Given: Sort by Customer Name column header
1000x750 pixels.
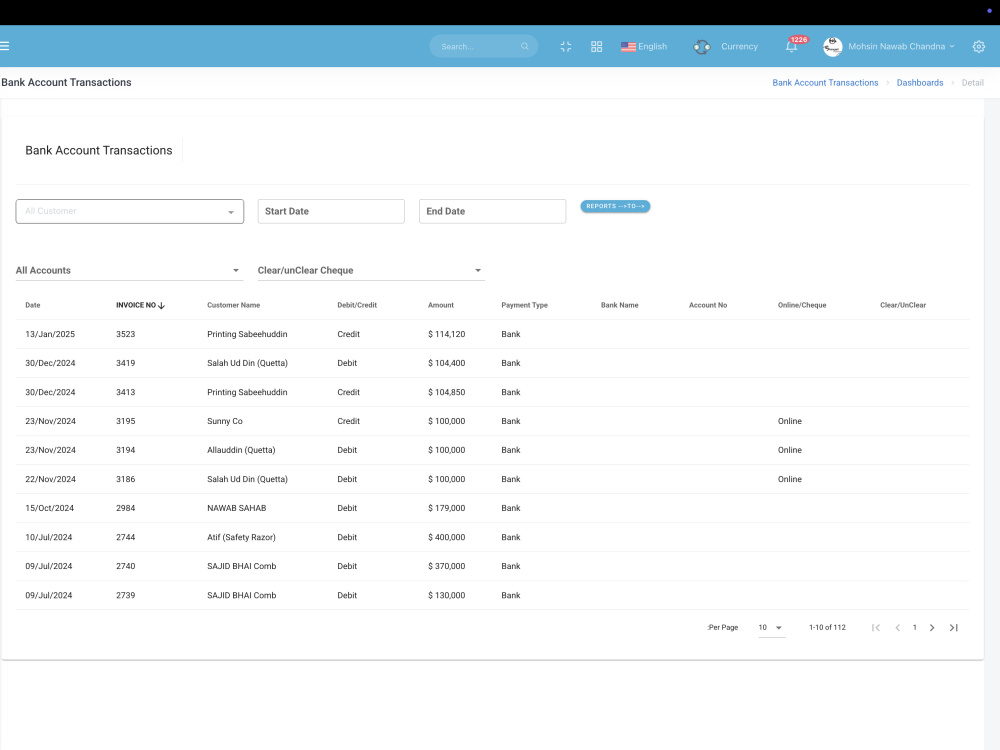Looking at the screenshot, I should (x=233, y=305).
